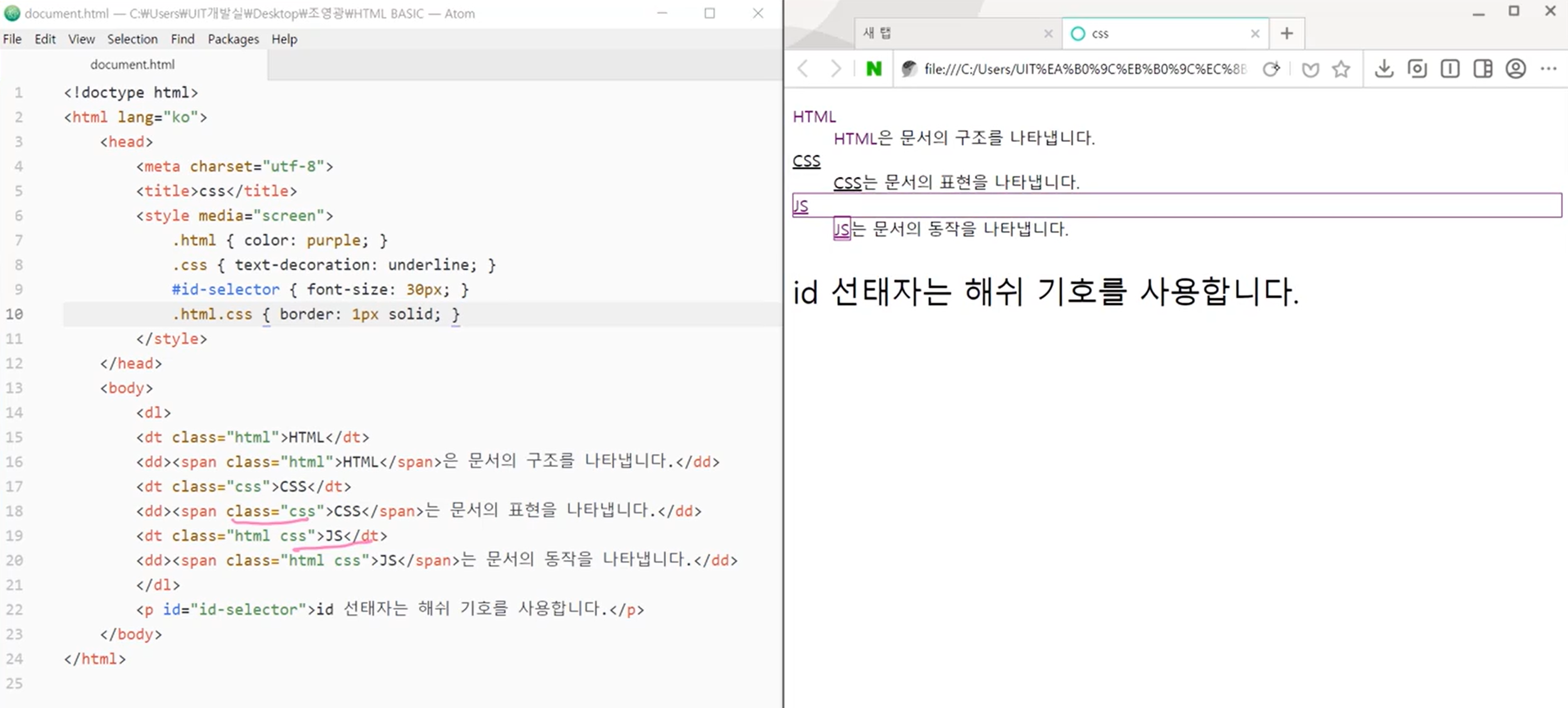The width and height of the screenshot is (1568, 708).
Task: Click the browser forward arrow
Action: tap(836, 69)
